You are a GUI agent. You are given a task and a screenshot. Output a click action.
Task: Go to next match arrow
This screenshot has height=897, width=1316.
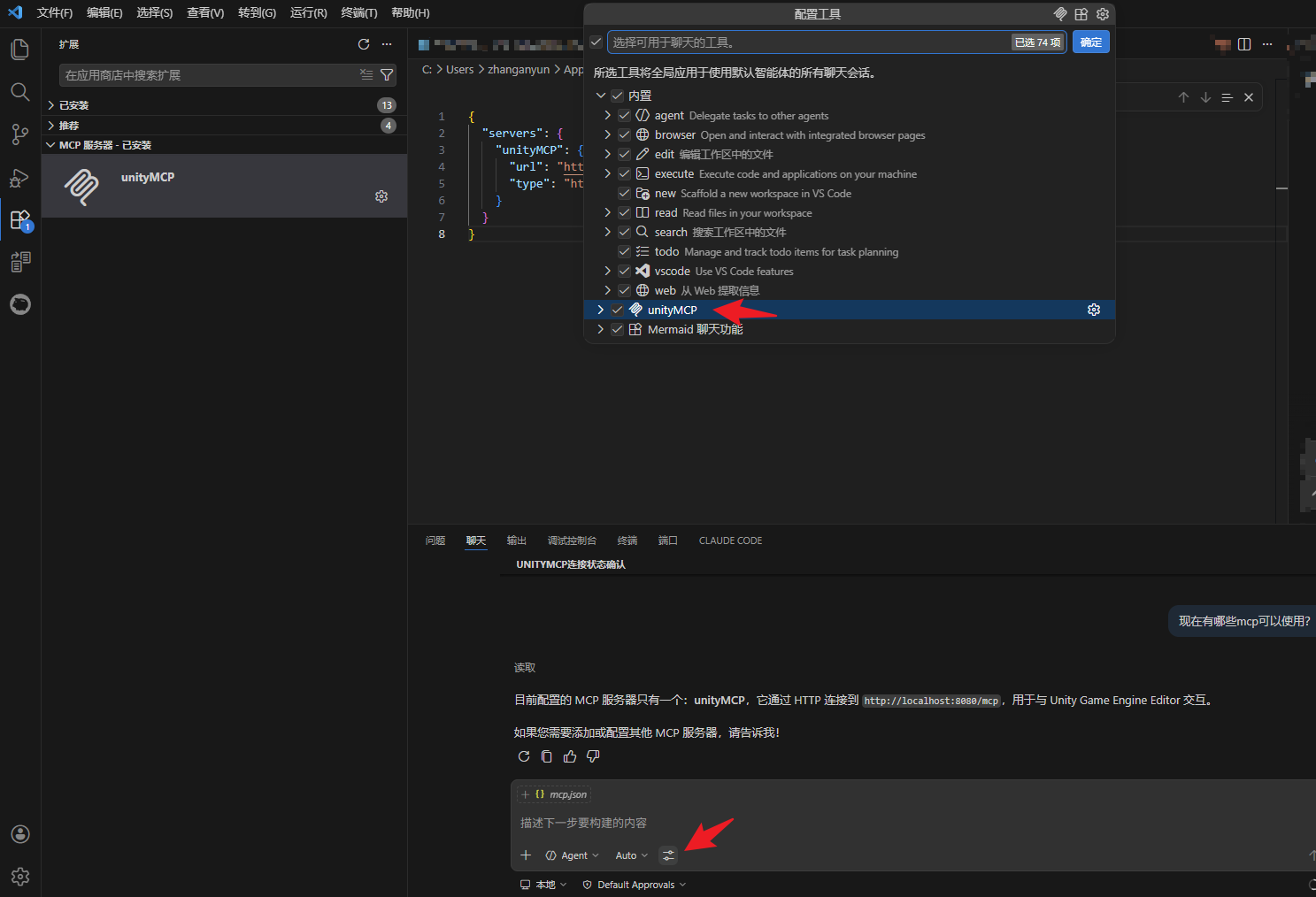(x=1205, y=97)
